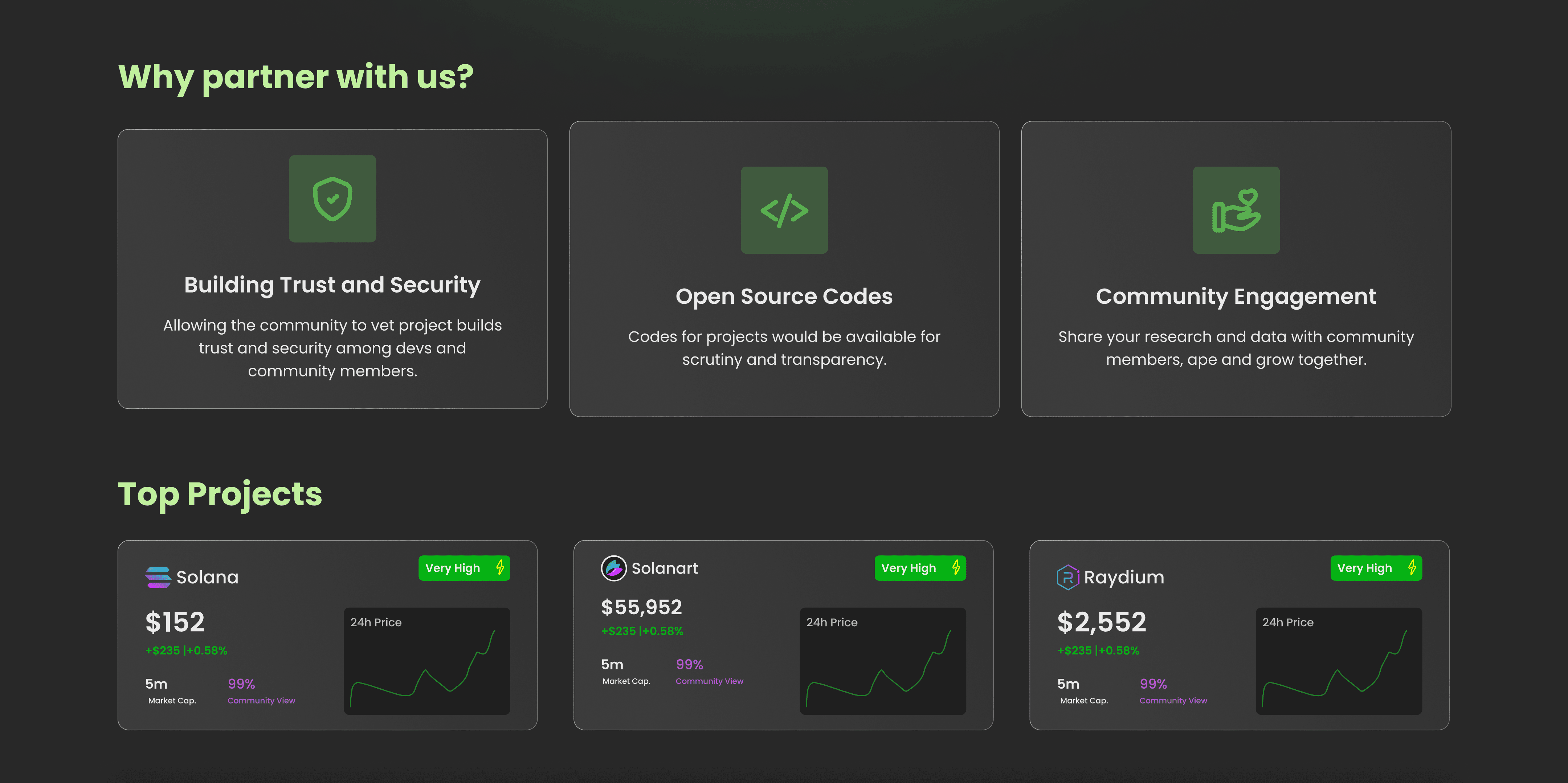Viewport: 1568px width, 783px height.
Task: Open Community View link on Solana card
Action: pyautogui.click(x=261, y=700)
